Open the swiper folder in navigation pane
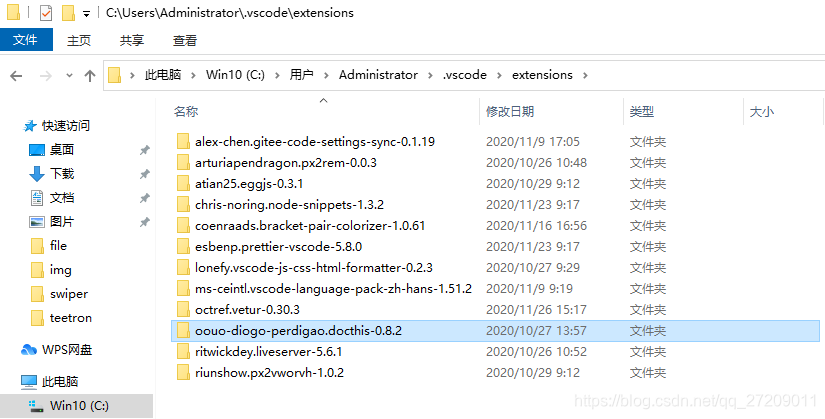 [x=68, y=294]
